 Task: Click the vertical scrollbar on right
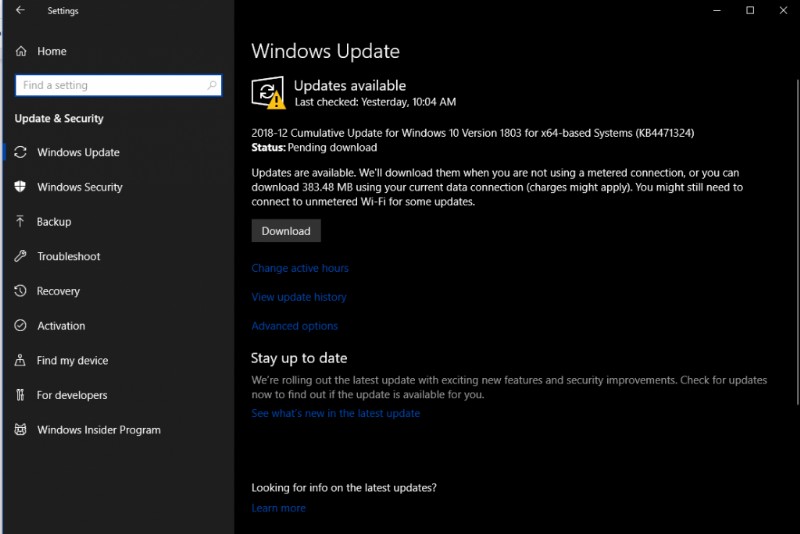click(797, 242)
